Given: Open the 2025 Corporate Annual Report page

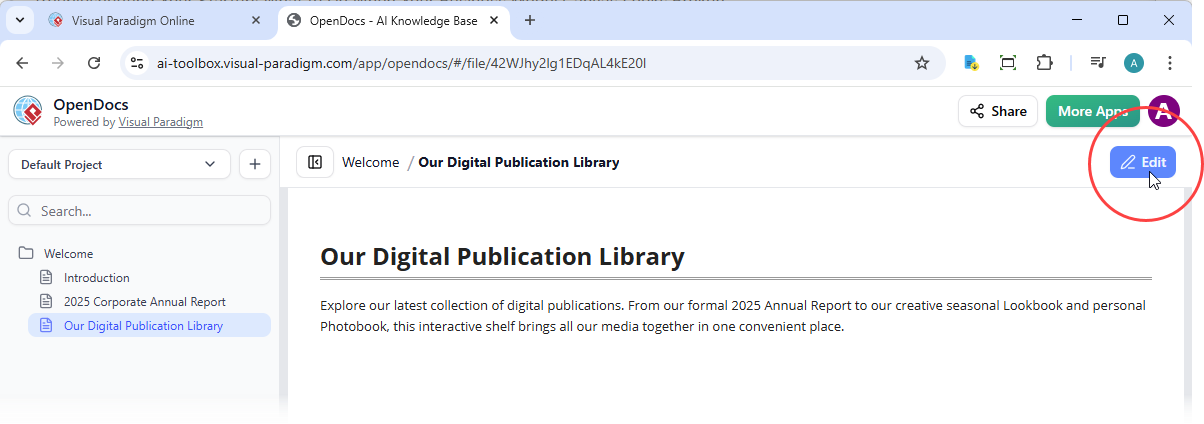Looking at the screenshot, I should coord(144,302).
